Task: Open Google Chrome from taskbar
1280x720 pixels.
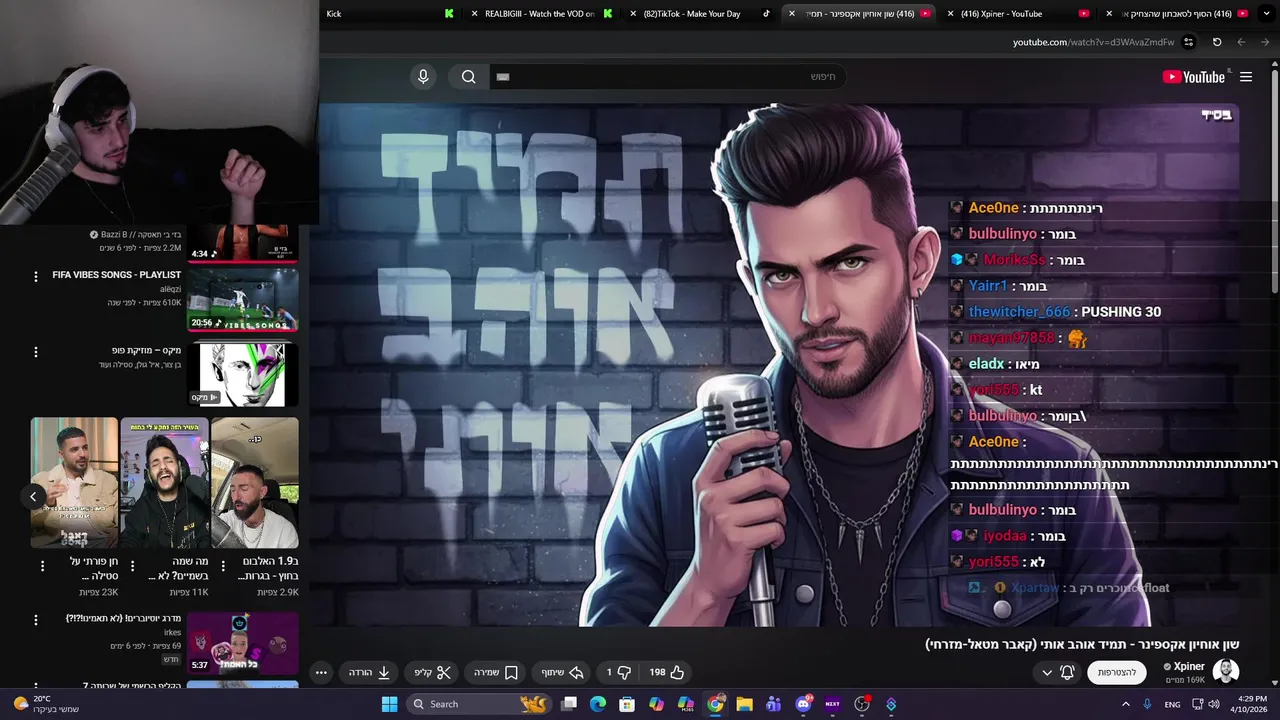Action: tap(715, 704)
